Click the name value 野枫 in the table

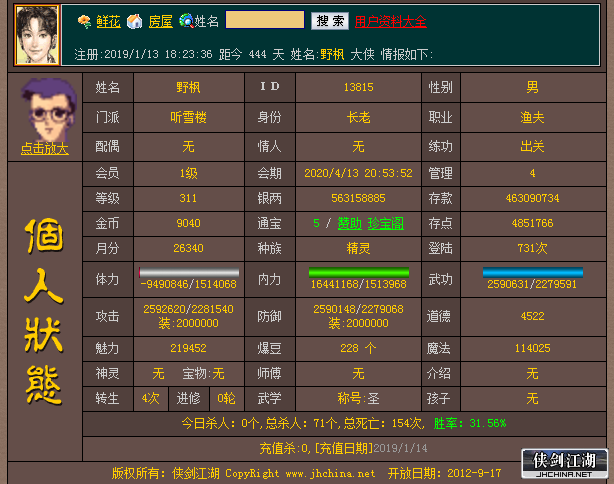(x=188, y=87)
